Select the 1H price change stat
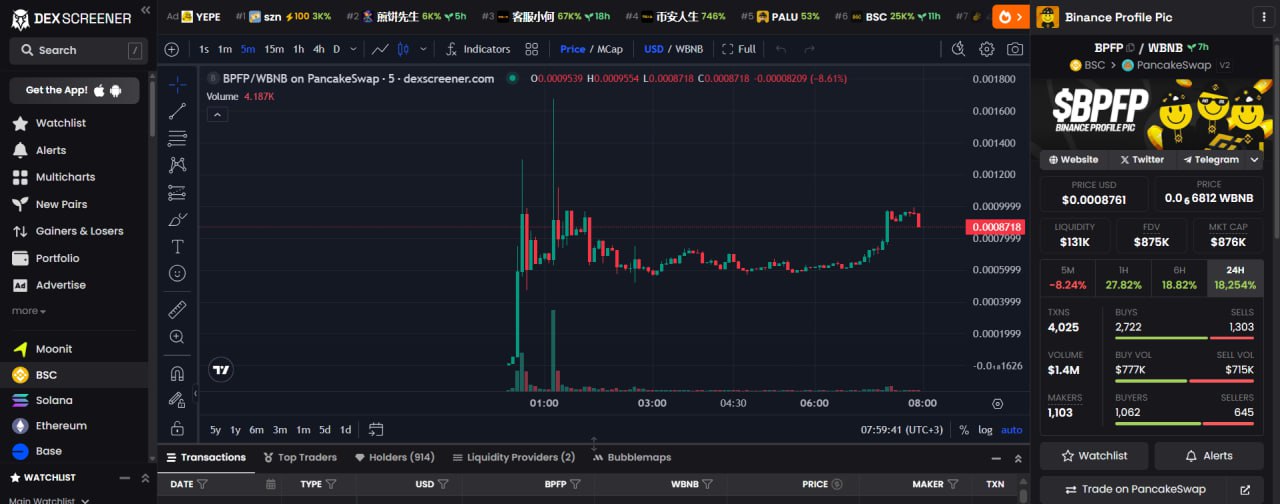1280x504 pixels. pos(1123,278)
